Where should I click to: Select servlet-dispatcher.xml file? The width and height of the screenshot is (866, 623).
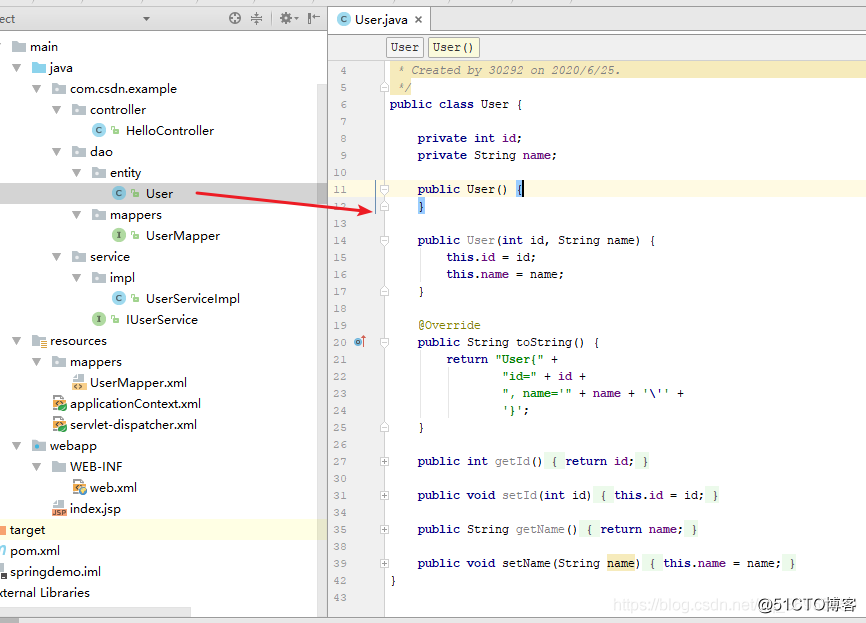point(133,425)
